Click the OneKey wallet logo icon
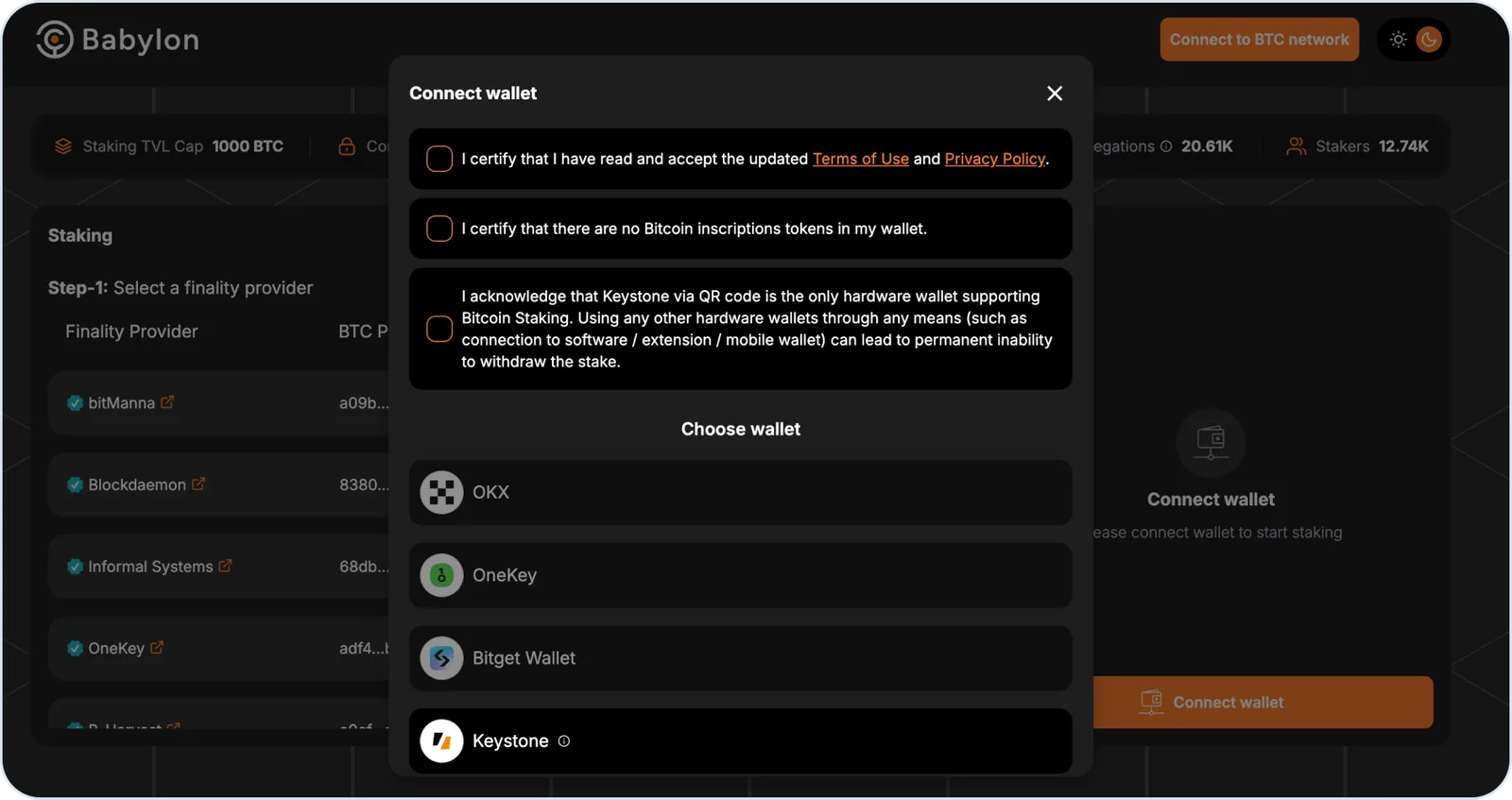 tap(441, 575)
